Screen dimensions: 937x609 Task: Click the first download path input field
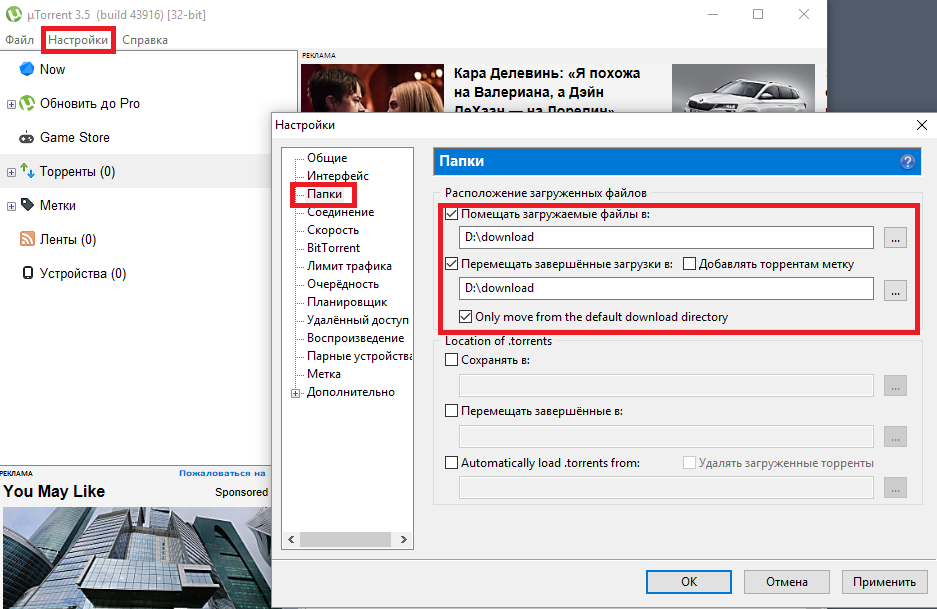(666, 237)
